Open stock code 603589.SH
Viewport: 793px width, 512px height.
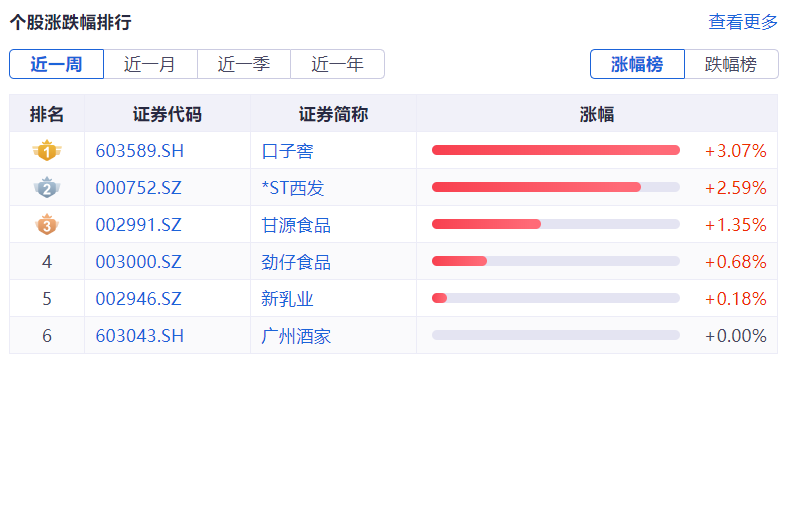pyautogui.click(x=140, y=151)
